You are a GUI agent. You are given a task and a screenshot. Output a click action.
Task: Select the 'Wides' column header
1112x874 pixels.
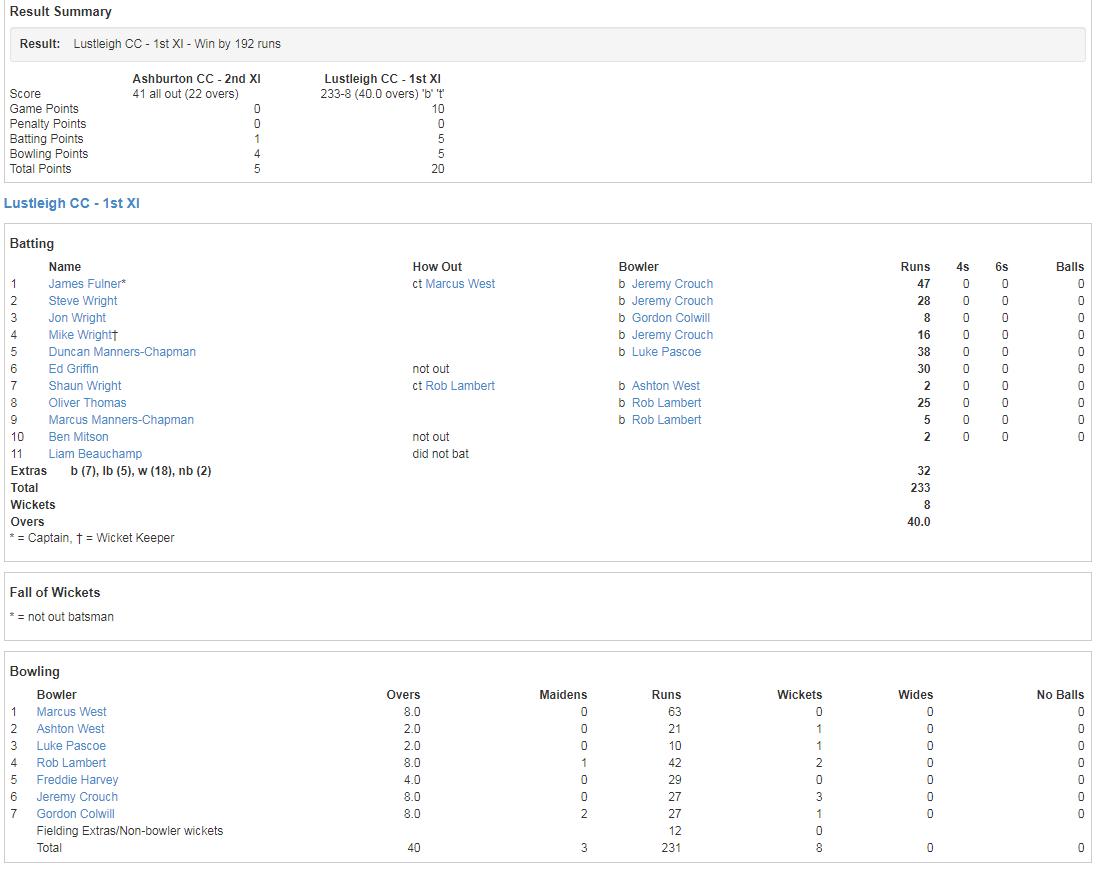coord(916,695)
